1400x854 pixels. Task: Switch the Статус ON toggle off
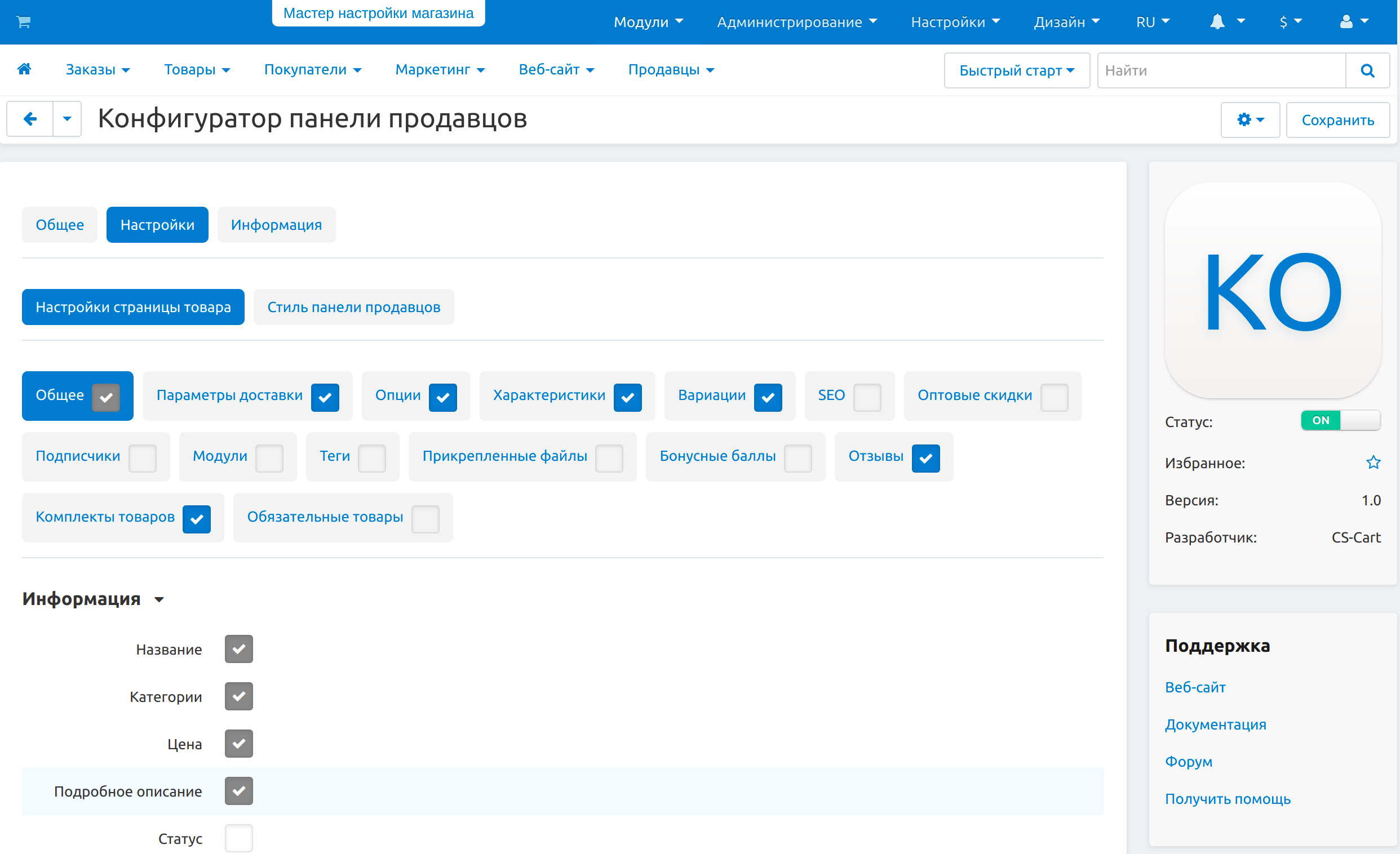[1340, 421]
